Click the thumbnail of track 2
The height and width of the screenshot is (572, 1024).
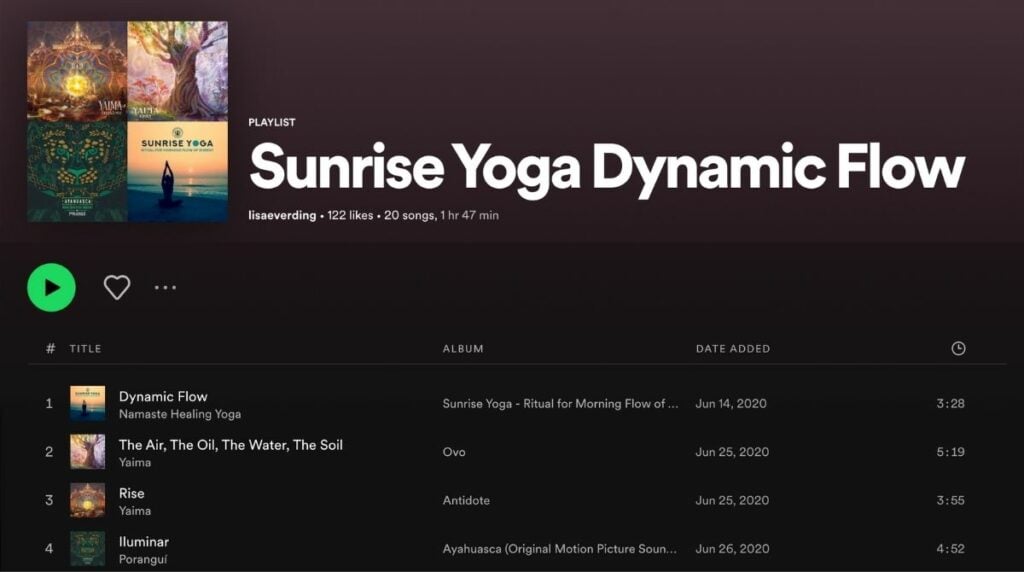88,452
